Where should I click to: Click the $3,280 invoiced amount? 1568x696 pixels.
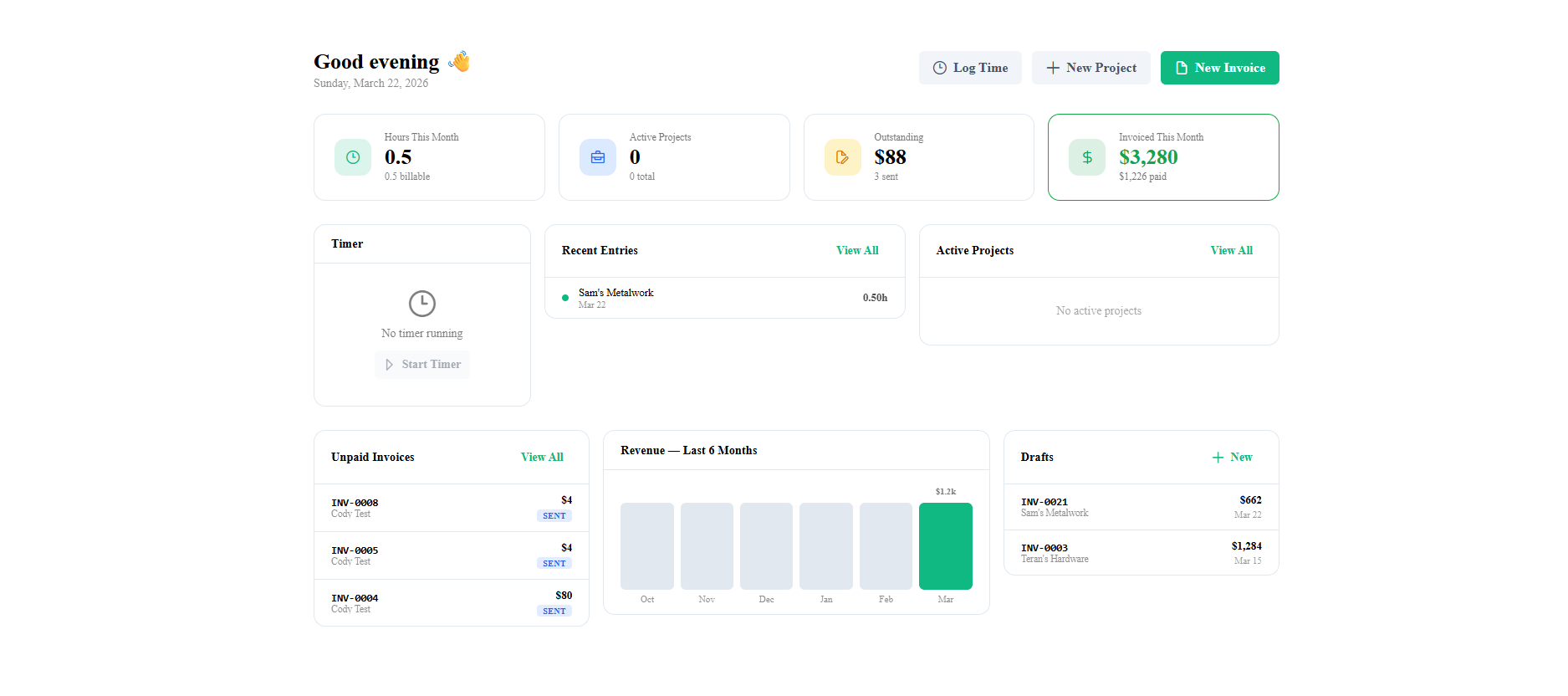pyautogui.click(x=1148, y=157)
